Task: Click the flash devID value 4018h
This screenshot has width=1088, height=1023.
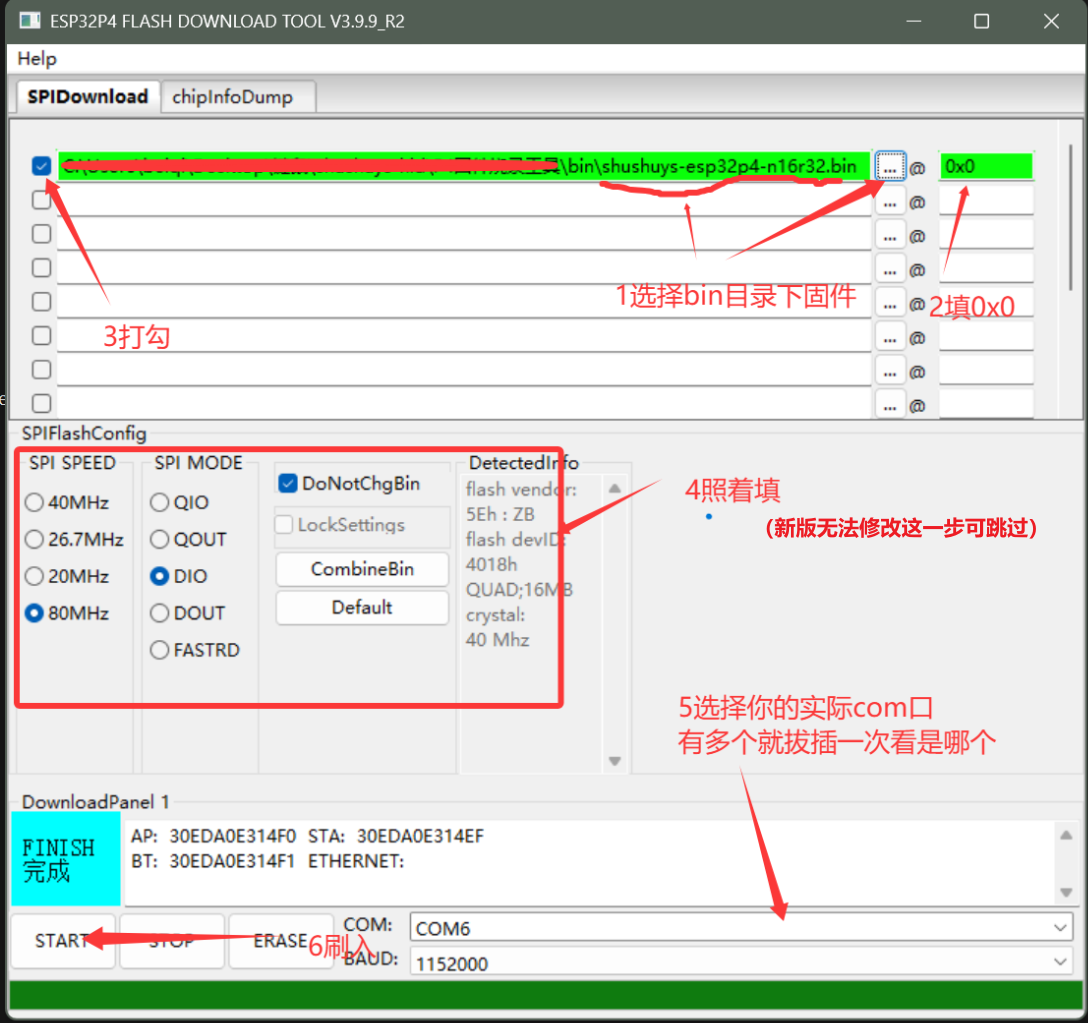Action: (491, 565)
